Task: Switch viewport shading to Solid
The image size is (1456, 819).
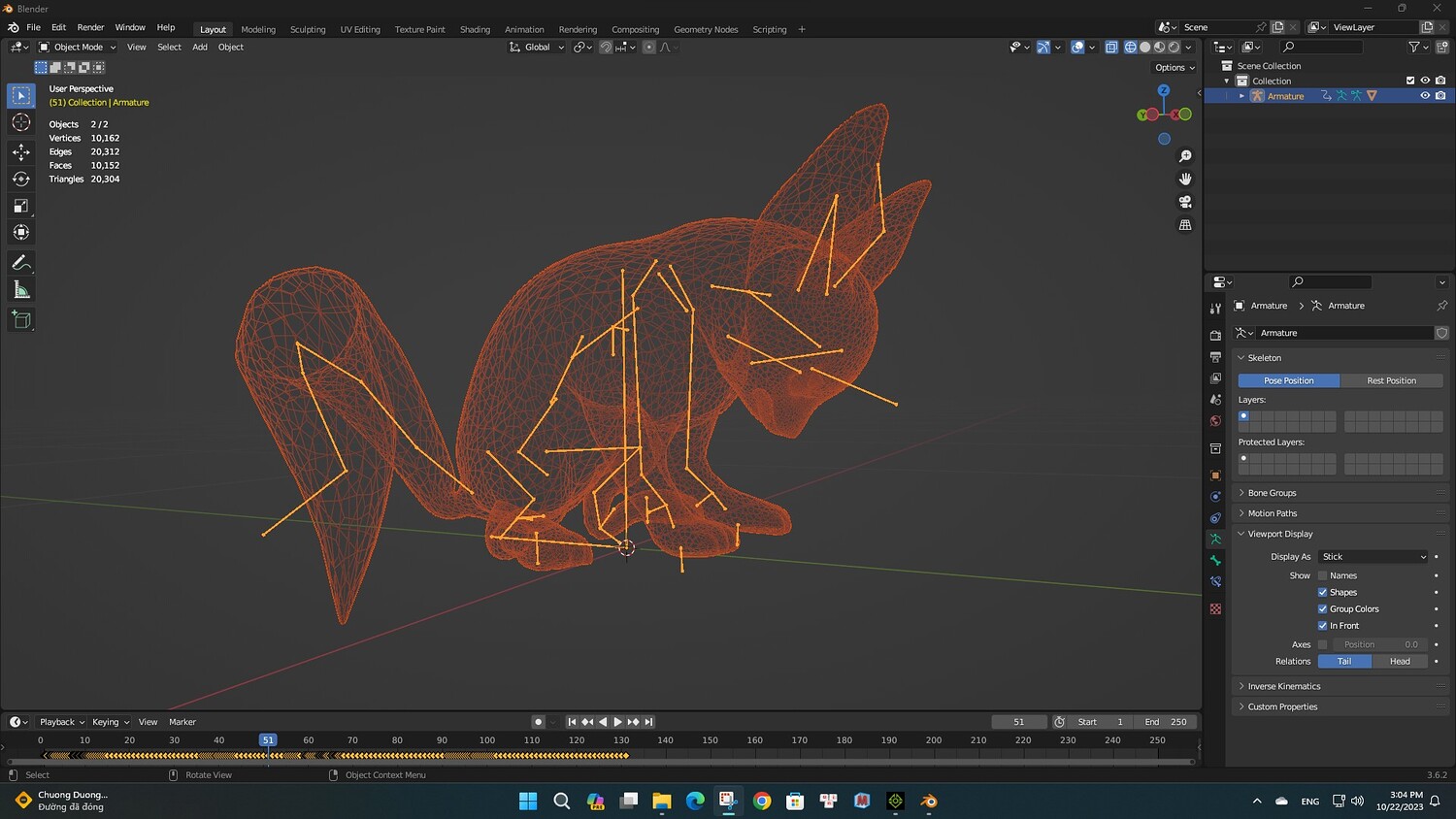Action: point(1144,47)
